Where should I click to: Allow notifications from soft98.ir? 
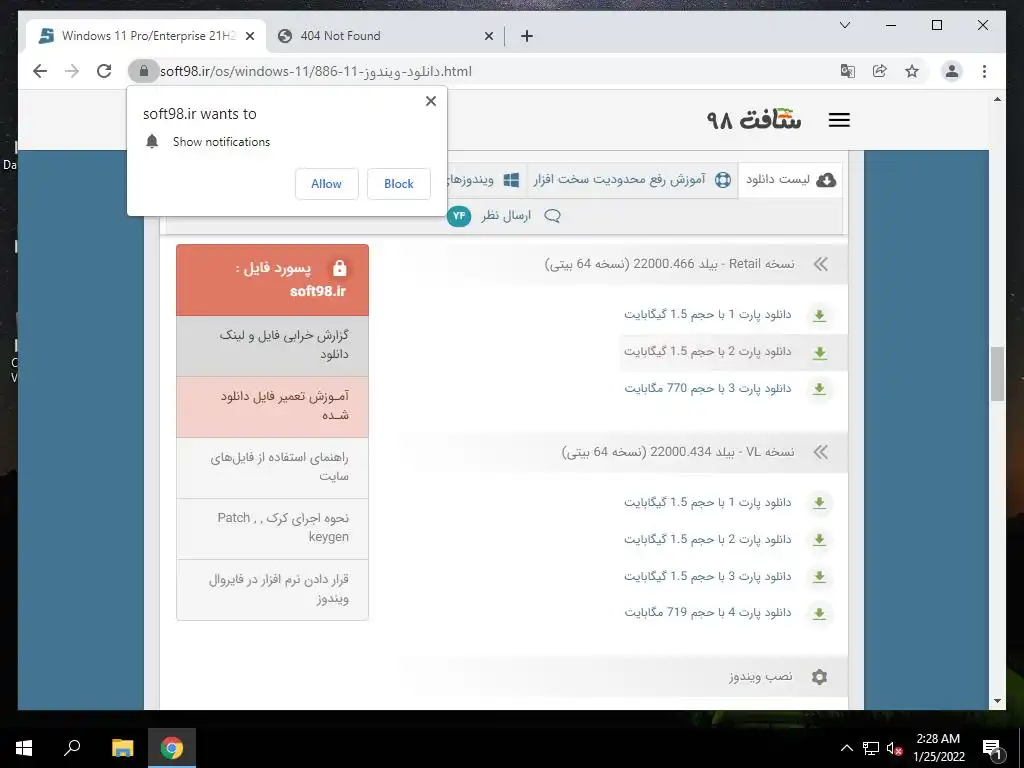click(x=327, y=184)
